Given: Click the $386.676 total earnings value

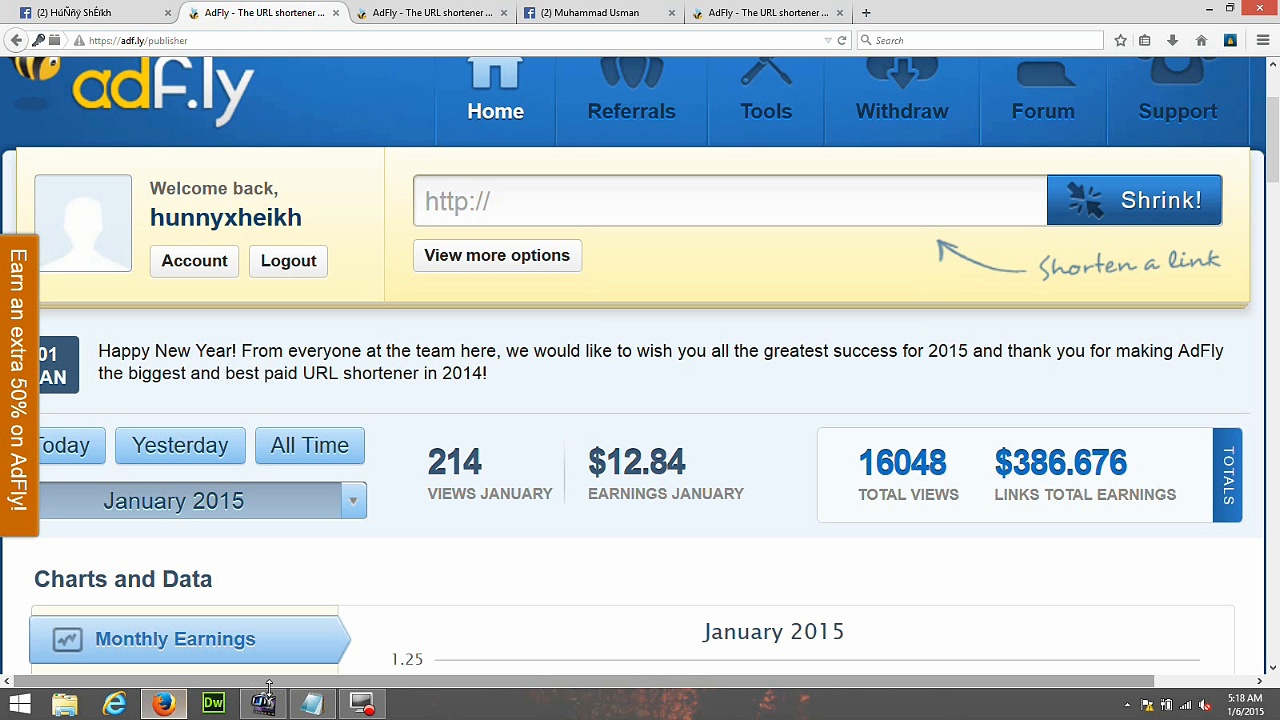Looking at the screenshot, I should [1061, 463].
